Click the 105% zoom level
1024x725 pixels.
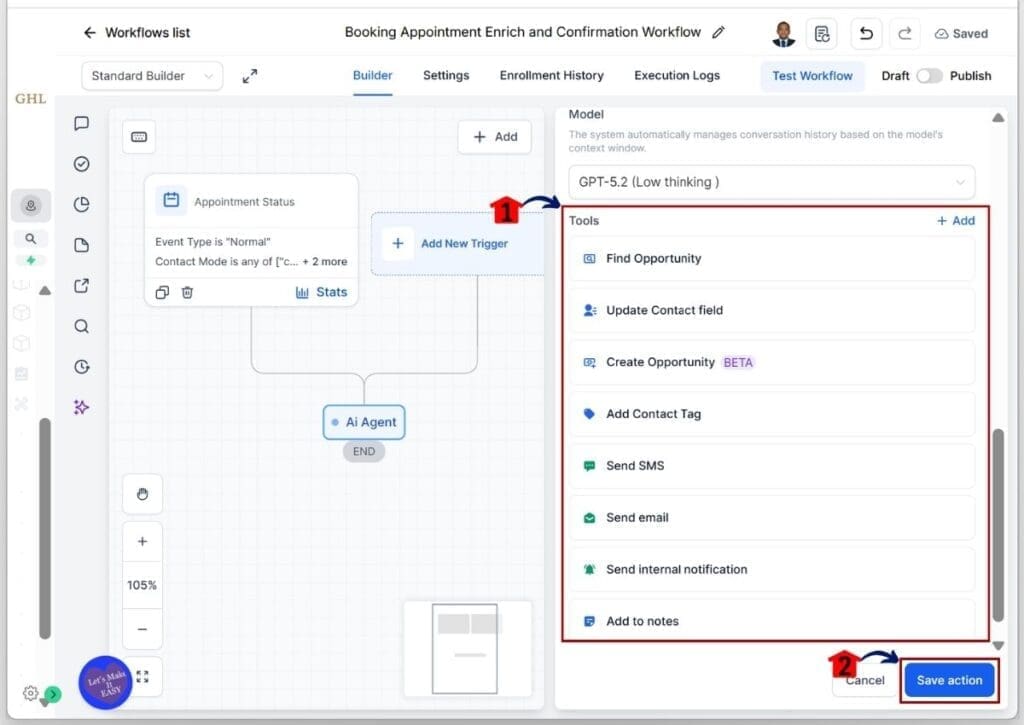click(x=142, y=585)
